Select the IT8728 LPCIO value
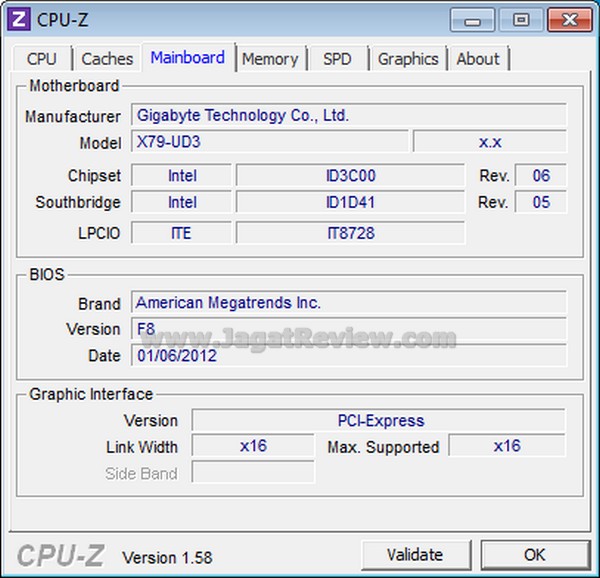Viewport: 600px width, 578px height. pyautogui.click(x=351, y=233)
